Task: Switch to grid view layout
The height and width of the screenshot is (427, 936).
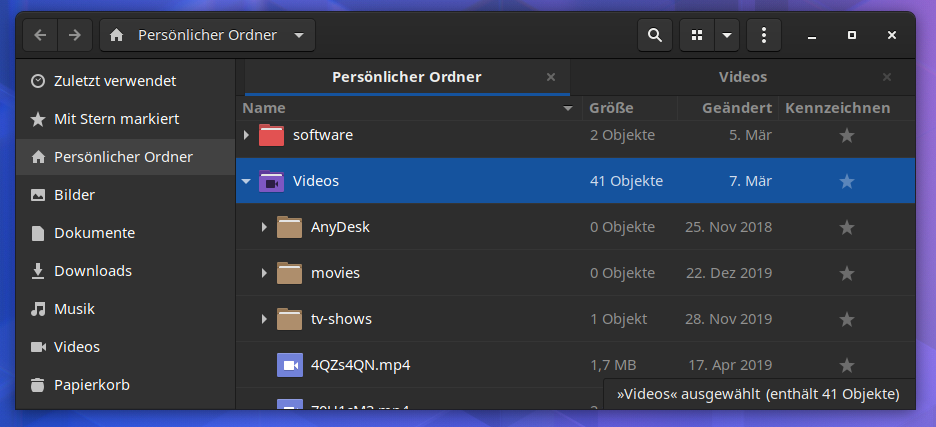Action: (697, 35)
